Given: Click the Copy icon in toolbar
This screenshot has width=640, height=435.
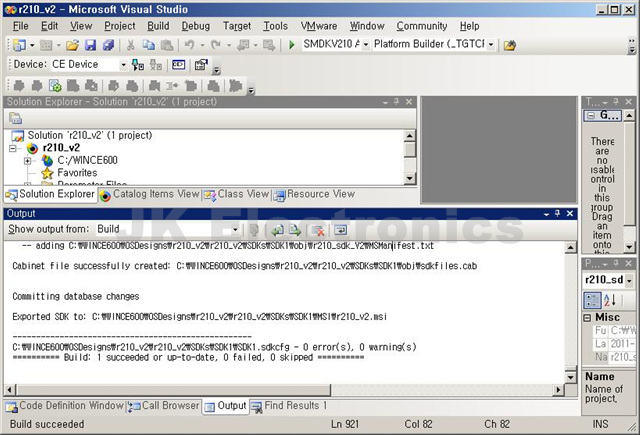Looking at the screenshot, I should pyautogui.click(x=149, y=45).
